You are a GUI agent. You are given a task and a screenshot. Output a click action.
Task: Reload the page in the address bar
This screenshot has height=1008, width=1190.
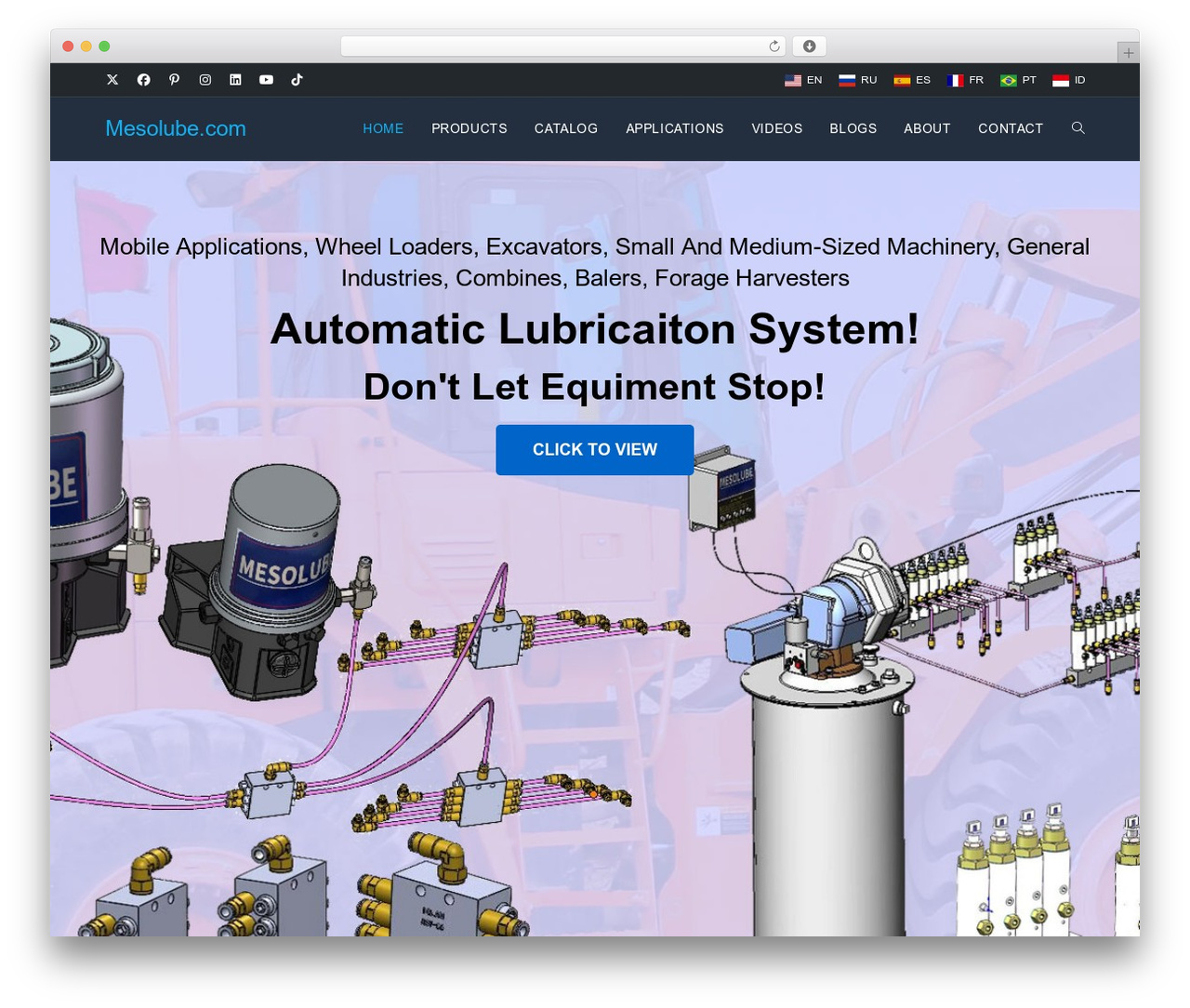click(773, 46)
